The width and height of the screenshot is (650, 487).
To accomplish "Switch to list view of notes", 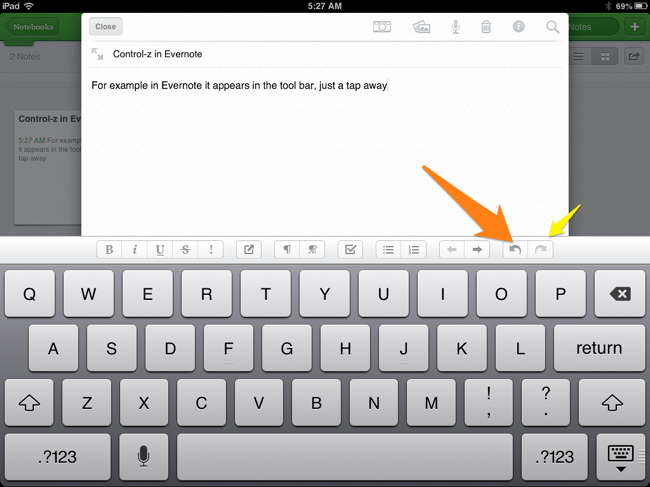I will click(579, 56).
